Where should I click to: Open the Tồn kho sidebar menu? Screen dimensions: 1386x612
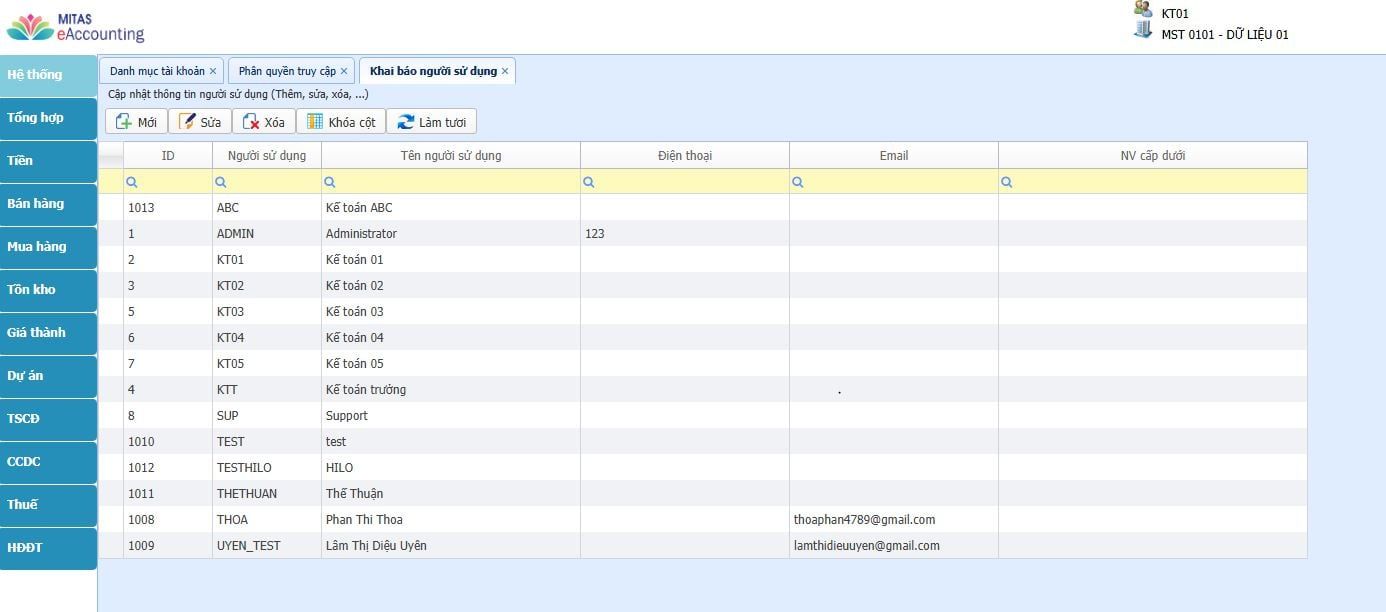(48, 290)
